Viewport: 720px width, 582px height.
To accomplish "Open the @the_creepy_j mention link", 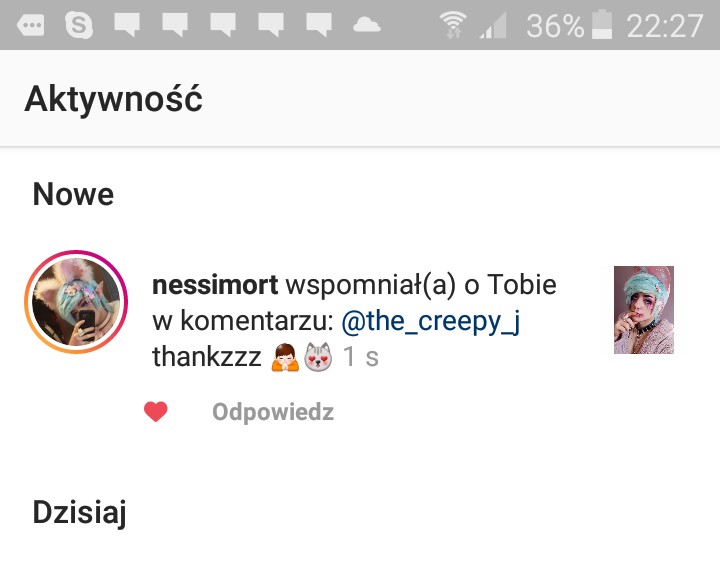I will [430, 321].
